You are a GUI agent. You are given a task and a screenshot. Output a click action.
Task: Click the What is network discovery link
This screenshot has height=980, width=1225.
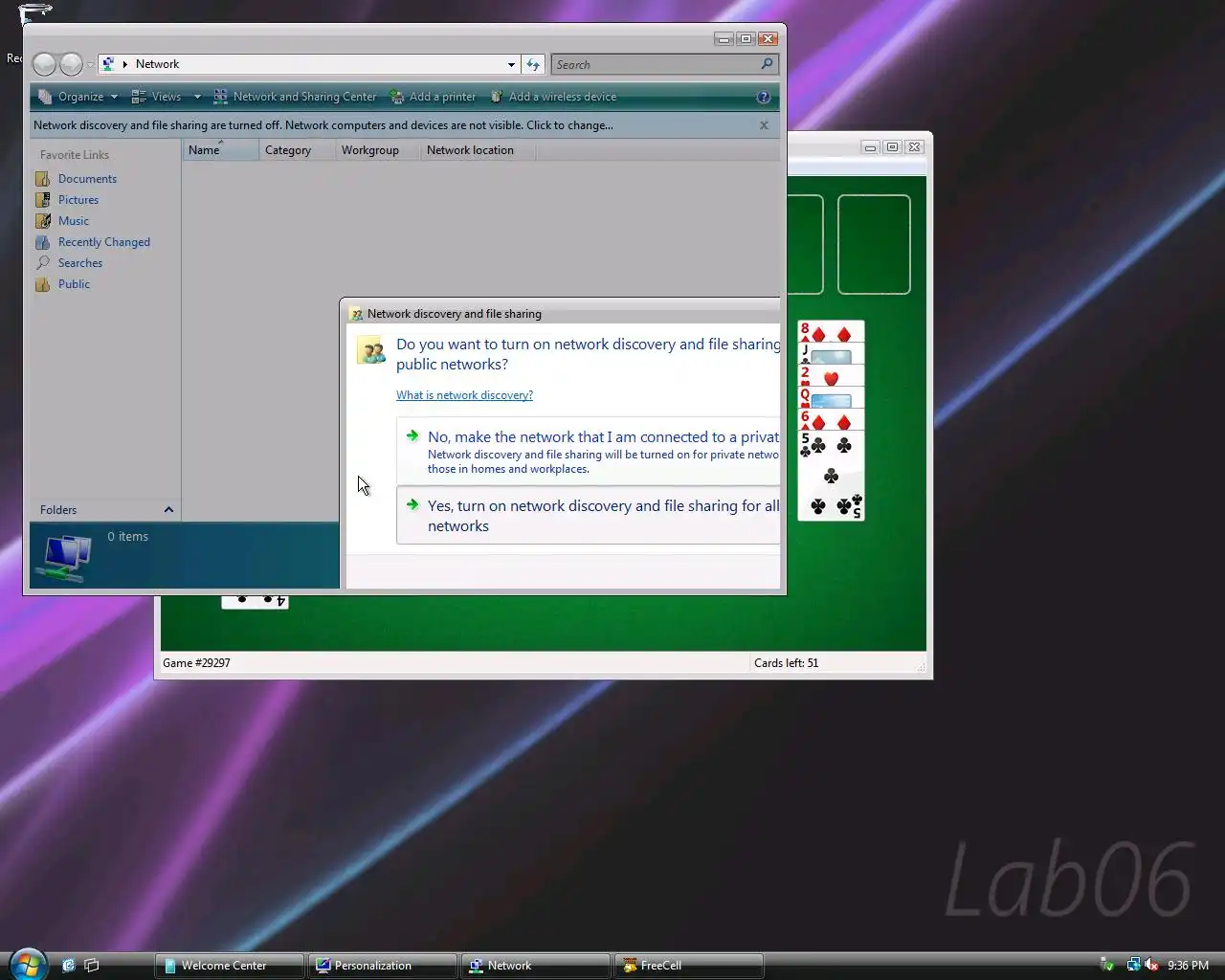click(464, 395)
